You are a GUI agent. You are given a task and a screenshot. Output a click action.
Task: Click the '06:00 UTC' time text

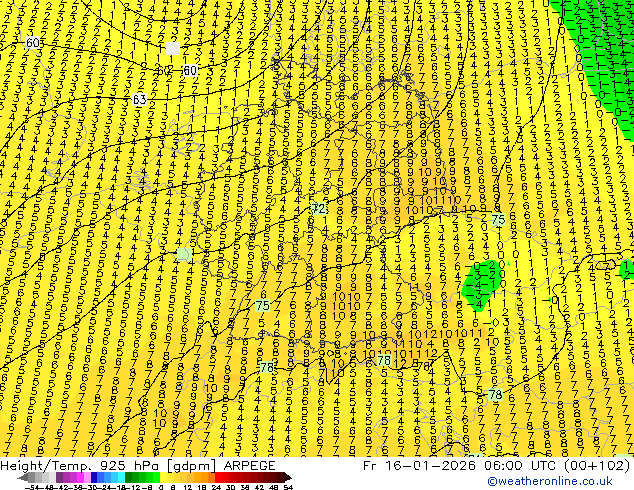coord(522,466)
